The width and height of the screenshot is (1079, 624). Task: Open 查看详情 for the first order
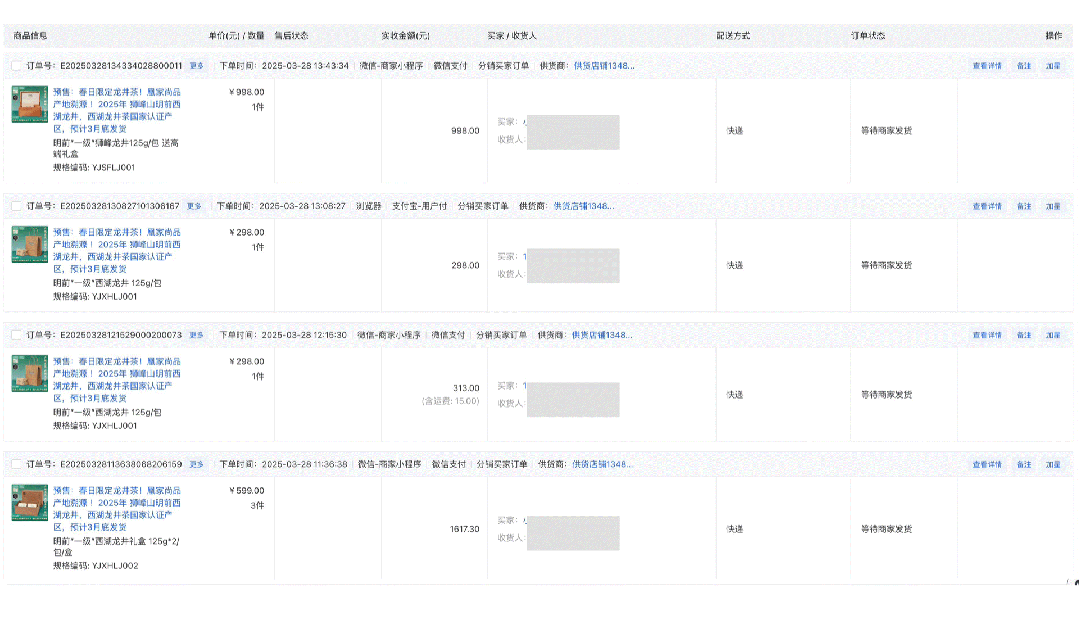(987, 66)
